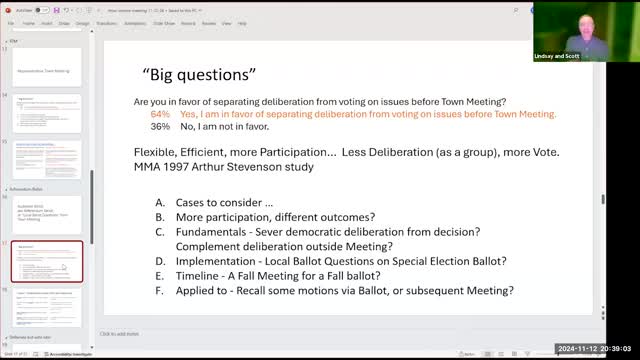Viewport: 640px width, 360px height.
Task: Click the main editor vertical scrollbar thumb
Action: pos(603,199)
